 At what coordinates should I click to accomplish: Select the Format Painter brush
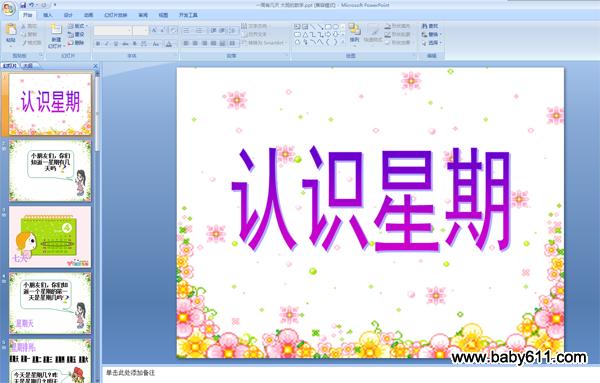click(24, 43)
